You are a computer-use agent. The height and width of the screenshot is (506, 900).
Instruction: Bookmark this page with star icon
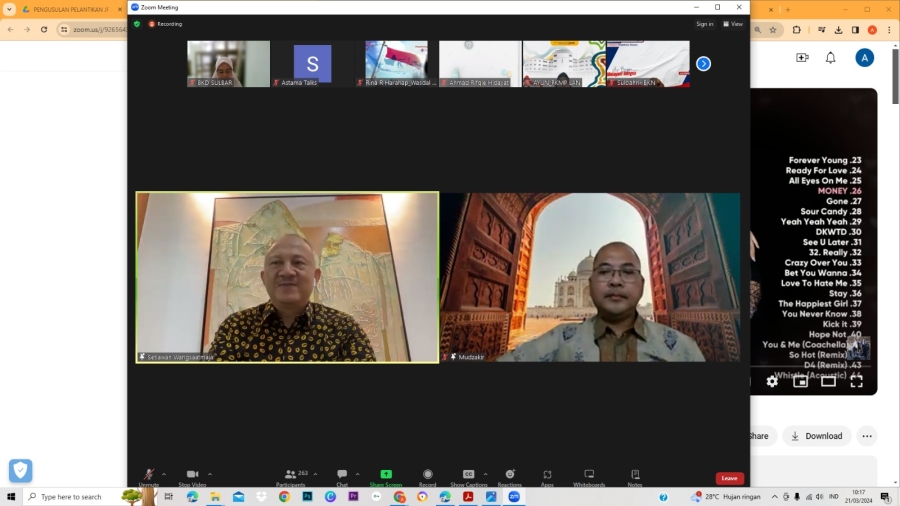point(773,30)
